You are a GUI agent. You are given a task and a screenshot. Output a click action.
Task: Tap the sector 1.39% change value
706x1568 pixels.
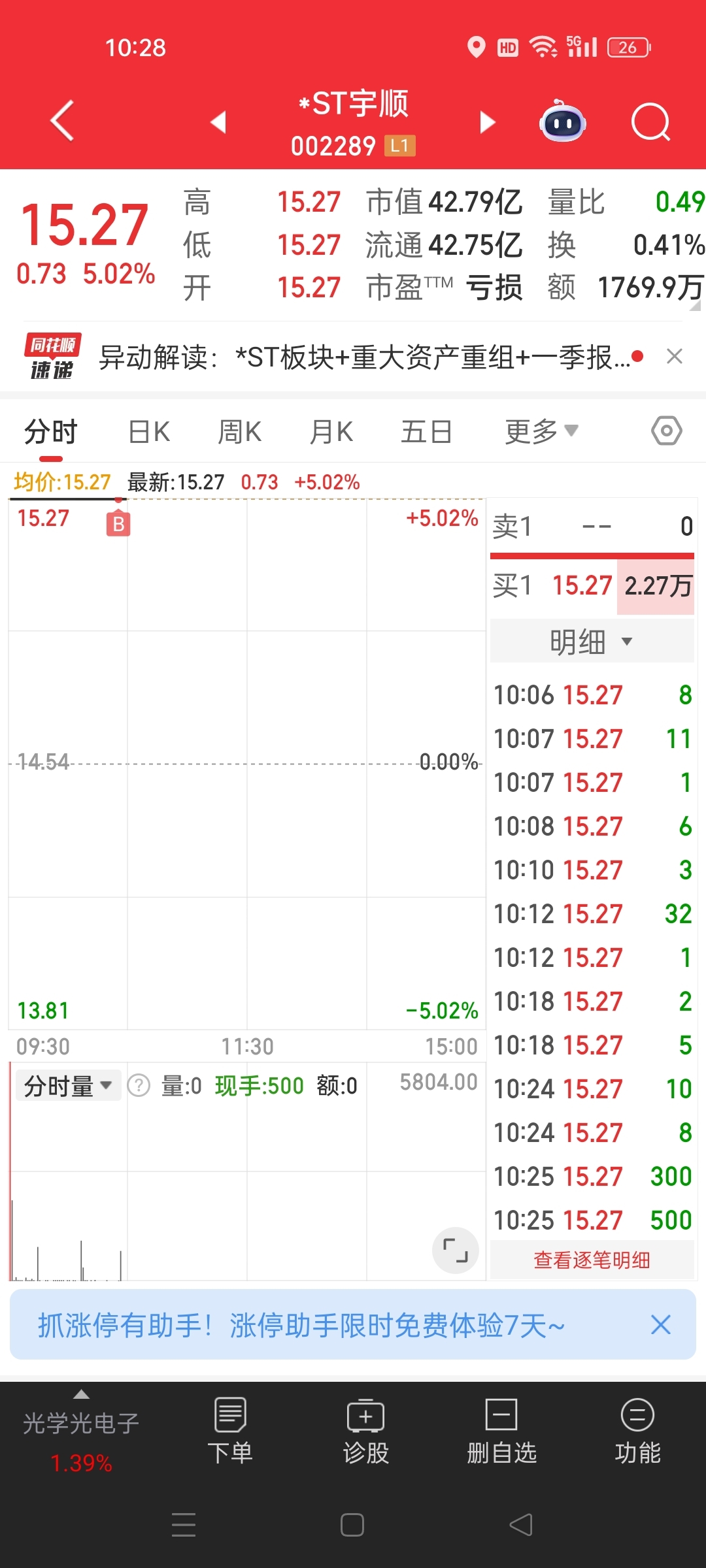[81, 1463]
